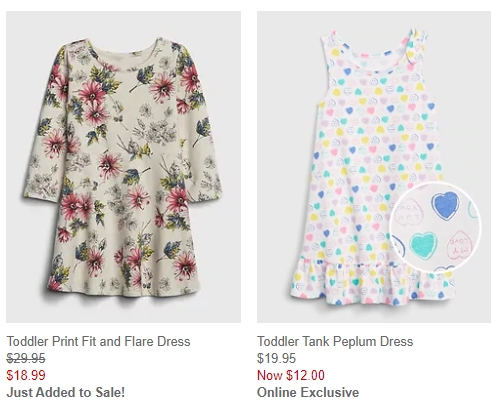Click the Toddler Print Fit and Flare Dress title
Screen dimensions: 501x409
pyautogui.click(x=98, y=341)
